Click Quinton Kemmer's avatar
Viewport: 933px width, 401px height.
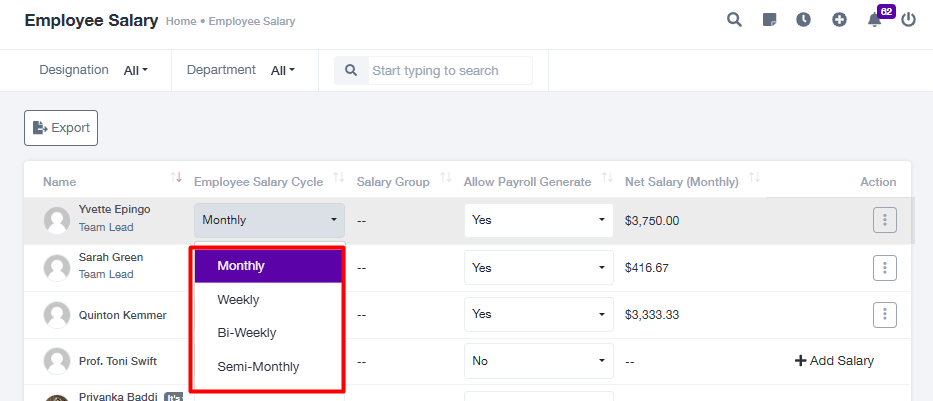click(57, 315)
